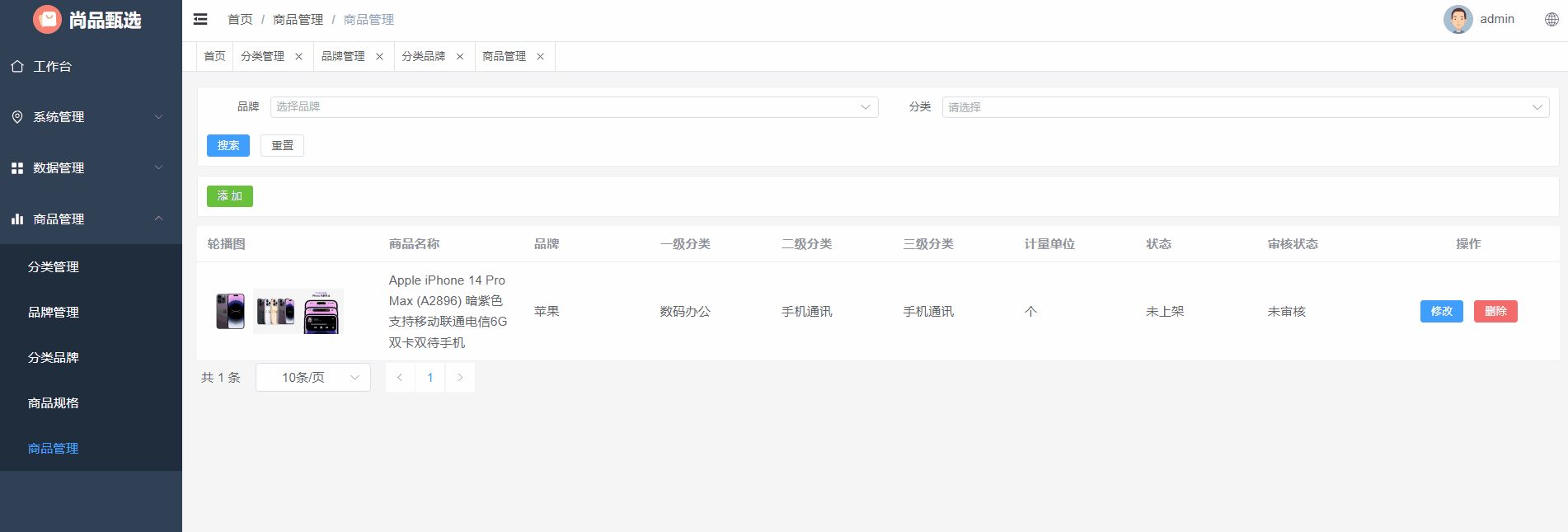Screen dimensions: 1568x532
Task: Open the admin avatar profile picture
Action: (x=1458, y=20)
